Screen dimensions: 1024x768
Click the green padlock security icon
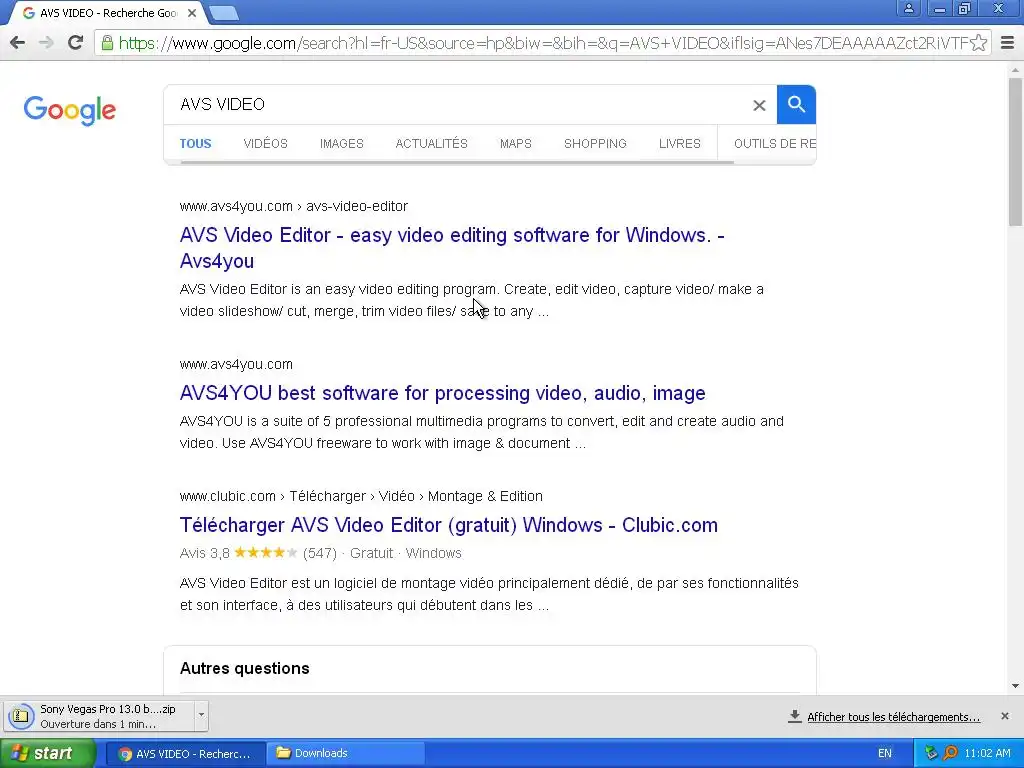click(x=107, y=43)
